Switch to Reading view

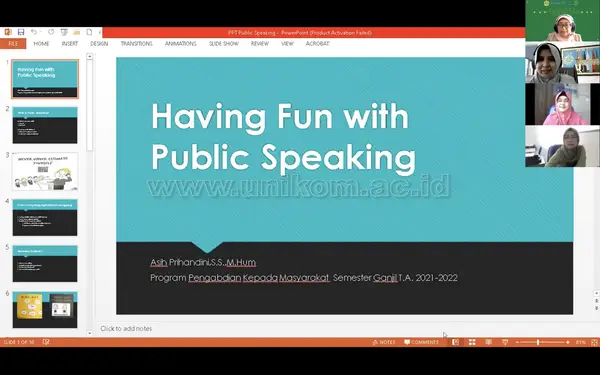[x=489, y=342]
